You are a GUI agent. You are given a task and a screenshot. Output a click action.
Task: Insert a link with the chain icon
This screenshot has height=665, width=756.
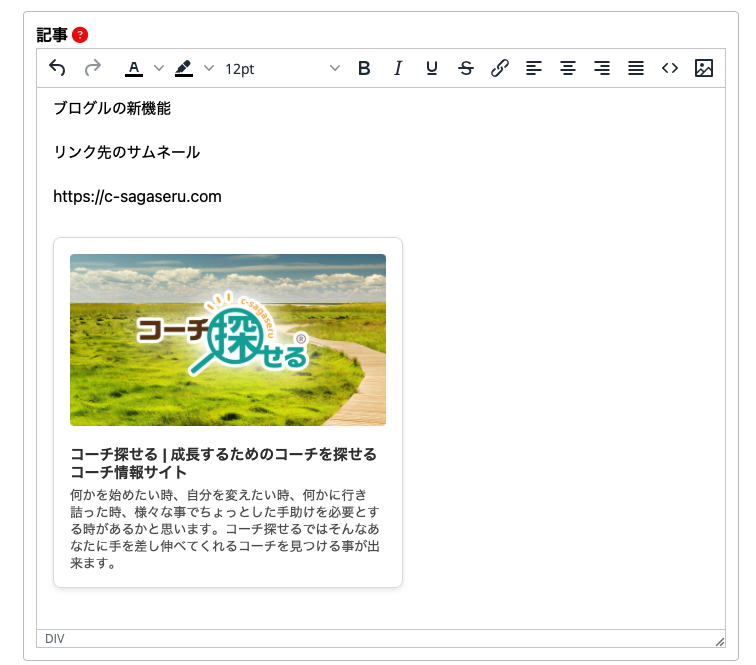point(500,68)
